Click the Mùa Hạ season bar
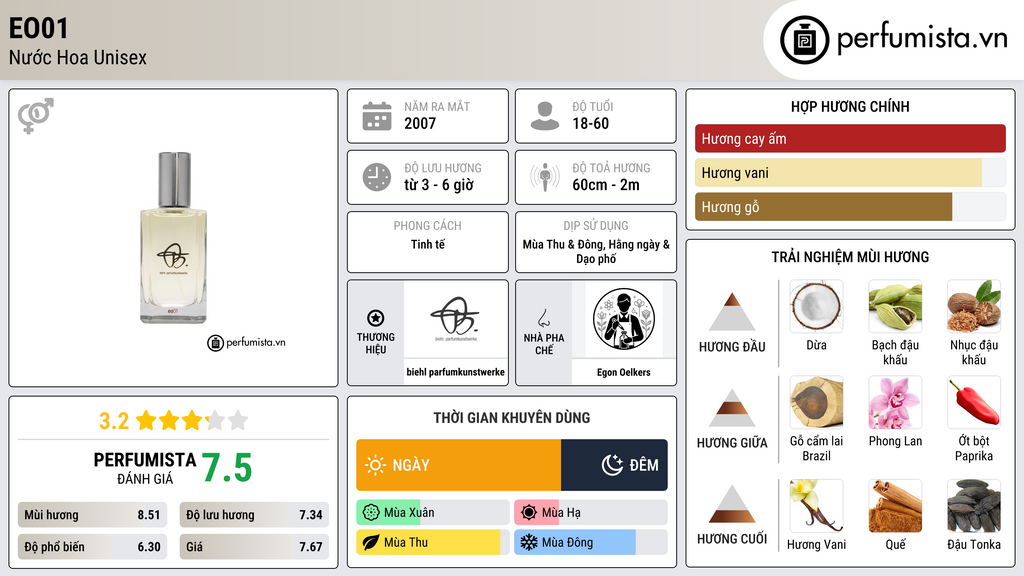 (590, 513)
